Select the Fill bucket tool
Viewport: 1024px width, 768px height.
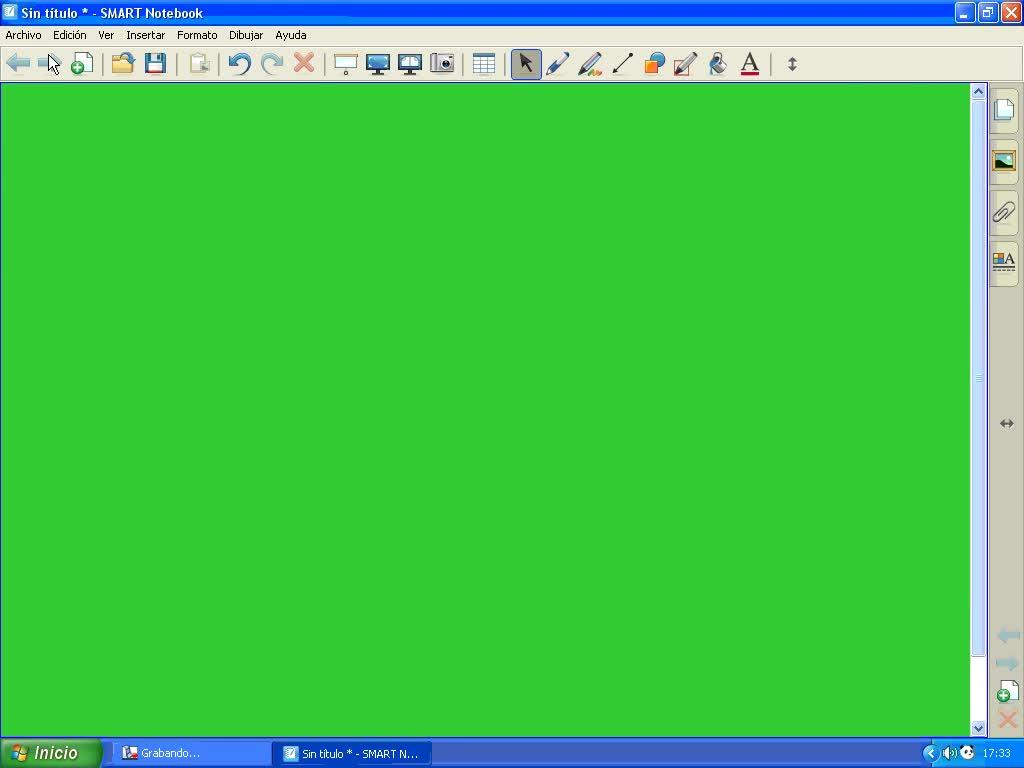(x=718, y=63)
